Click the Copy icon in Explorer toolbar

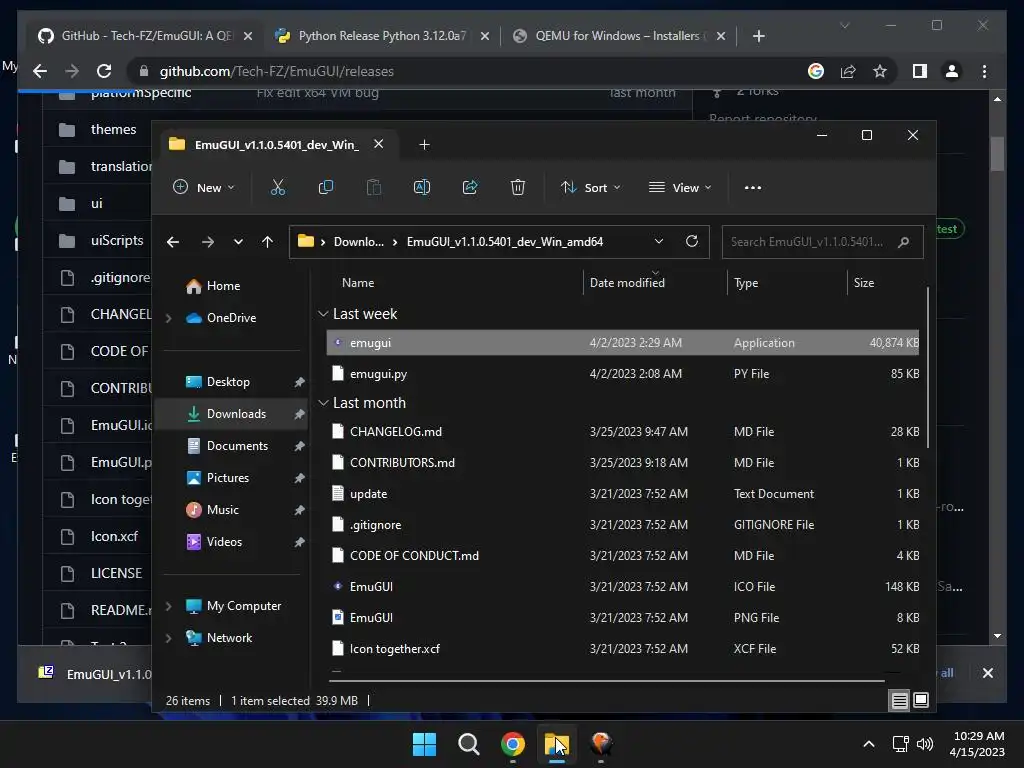[x=325, y=187]
